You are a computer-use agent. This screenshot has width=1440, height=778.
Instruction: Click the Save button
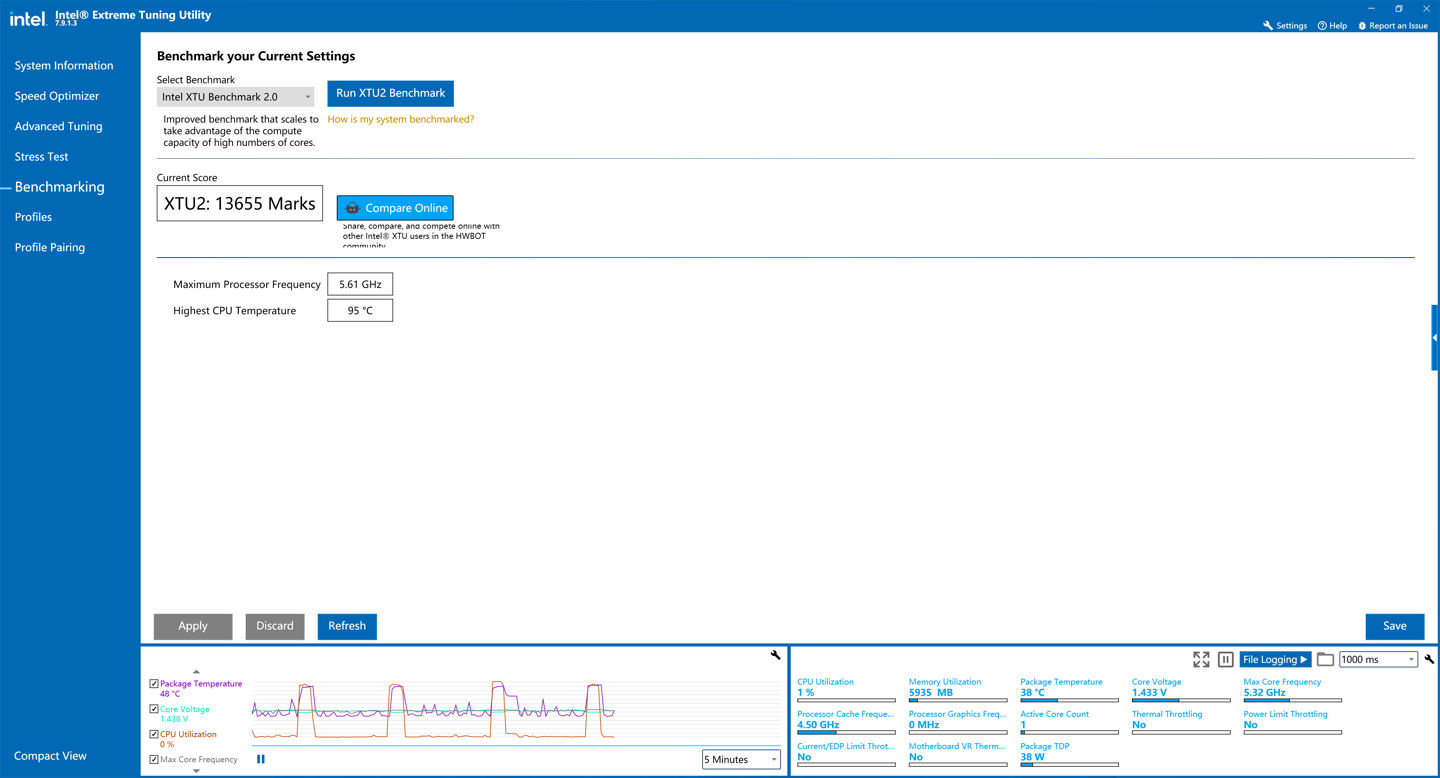click(1395, 626)
